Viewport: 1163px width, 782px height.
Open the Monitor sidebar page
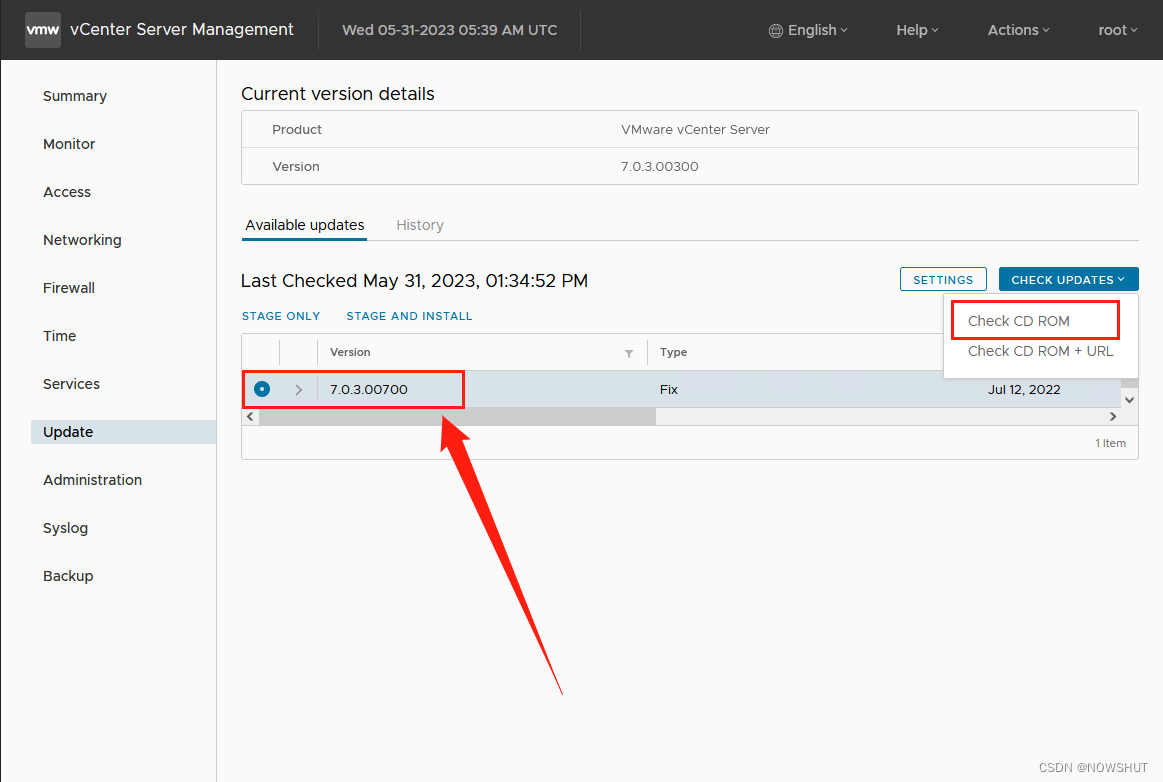click(x=69, y=144)
